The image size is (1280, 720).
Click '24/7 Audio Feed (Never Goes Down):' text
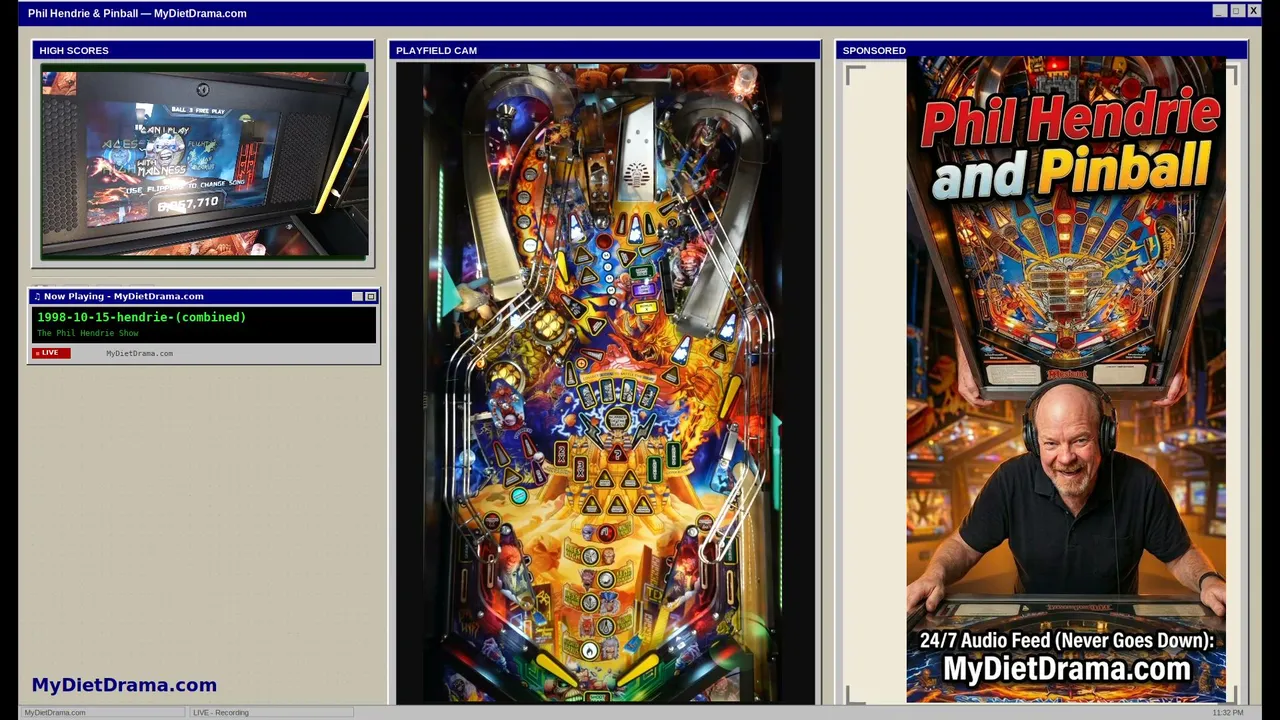(1067, 640)
